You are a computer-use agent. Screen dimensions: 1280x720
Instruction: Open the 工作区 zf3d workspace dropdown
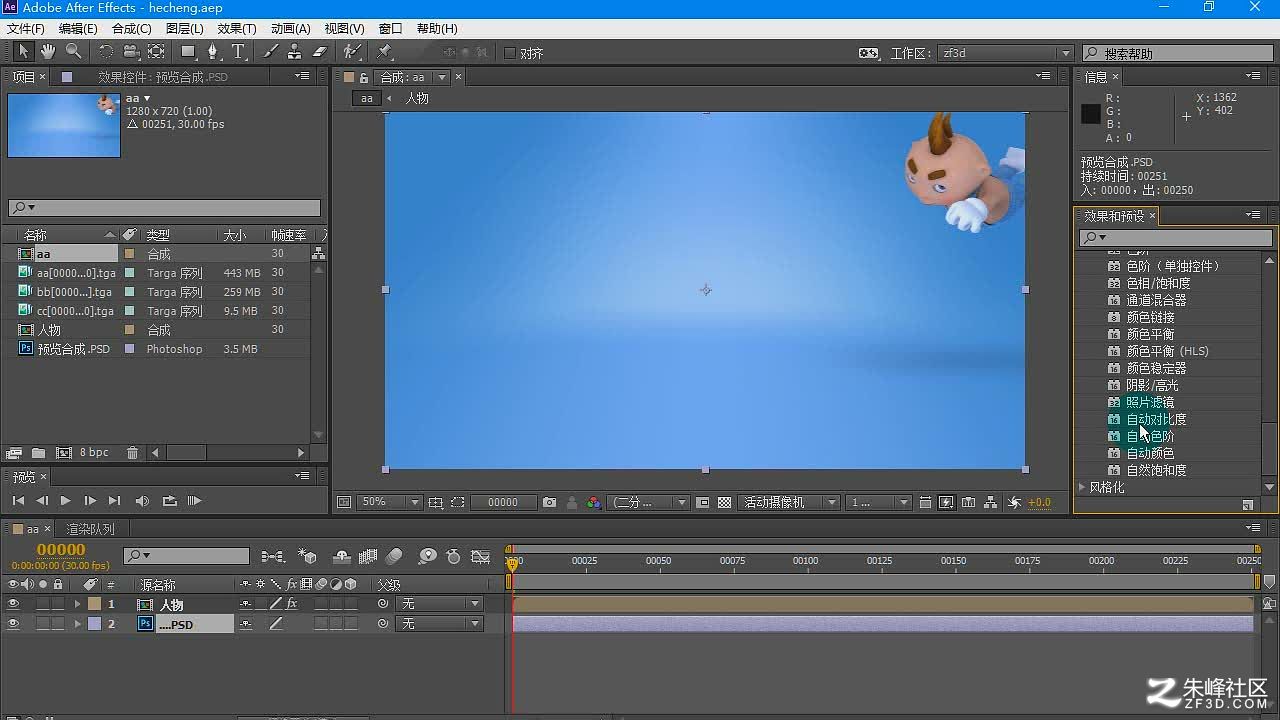coord(1005,53)
